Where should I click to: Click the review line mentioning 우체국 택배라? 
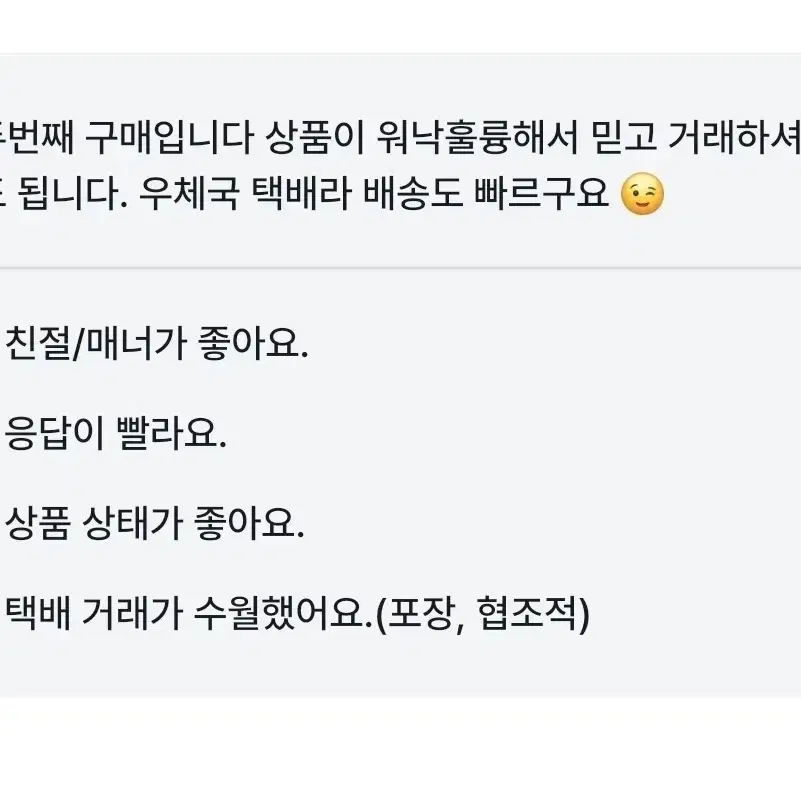pyautogui.click(x=332, y=194)
